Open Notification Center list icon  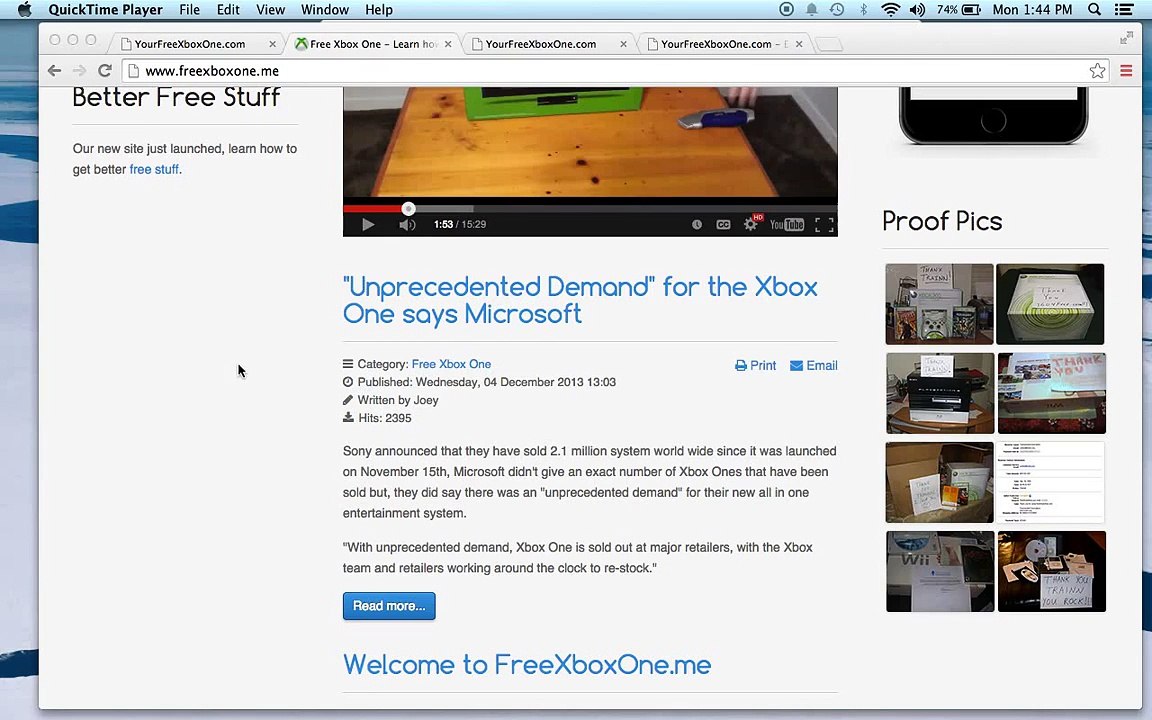pyautogui.click(x=1123, y=10)
